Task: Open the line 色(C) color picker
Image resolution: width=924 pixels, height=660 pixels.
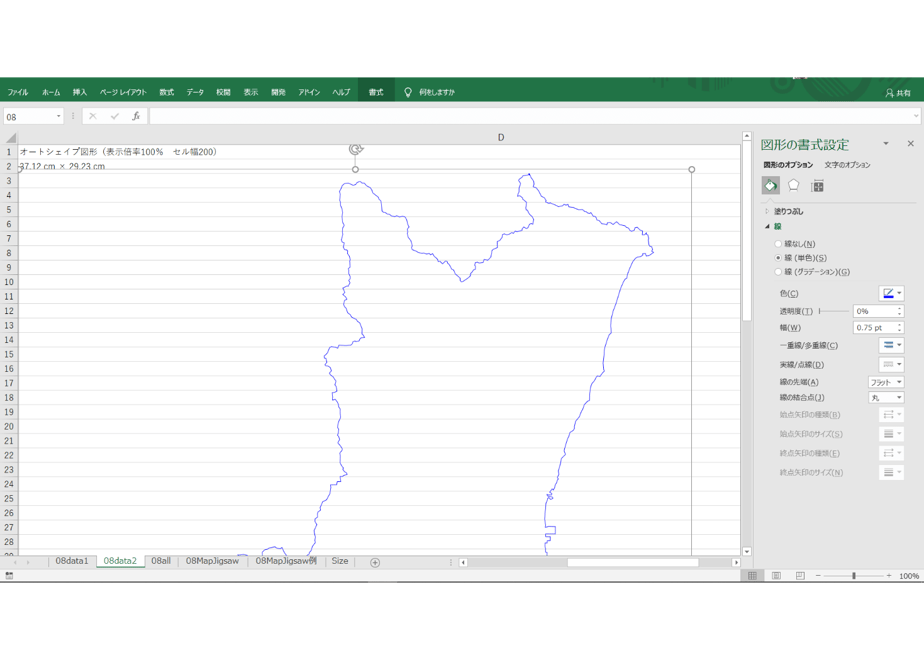Action: pos(891,293)
